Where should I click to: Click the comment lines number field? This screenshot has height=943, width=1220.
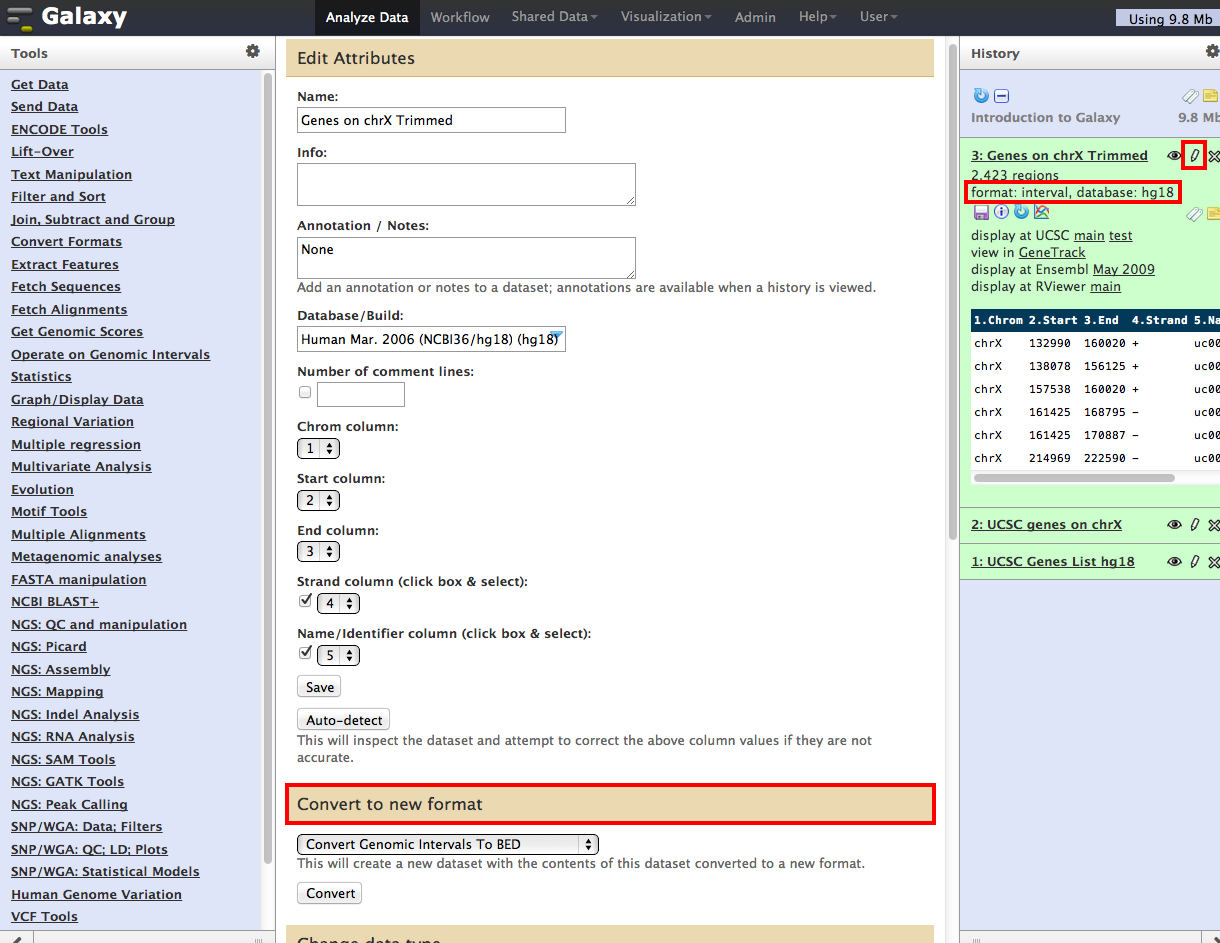(x=361, y=394)
